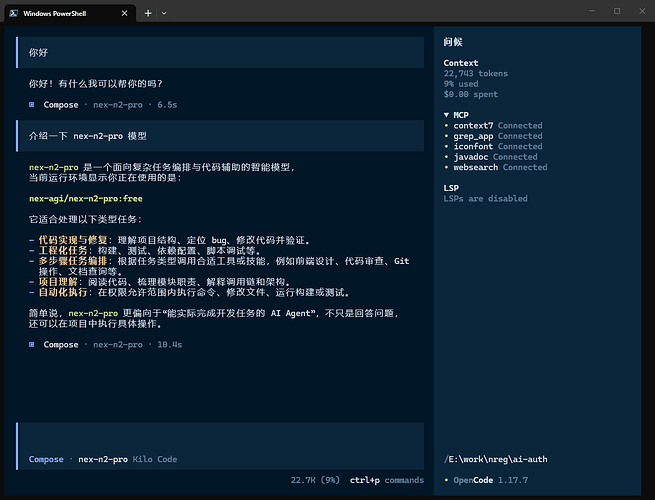
Task: Collapse the MCP section
Action: (456, 115)
